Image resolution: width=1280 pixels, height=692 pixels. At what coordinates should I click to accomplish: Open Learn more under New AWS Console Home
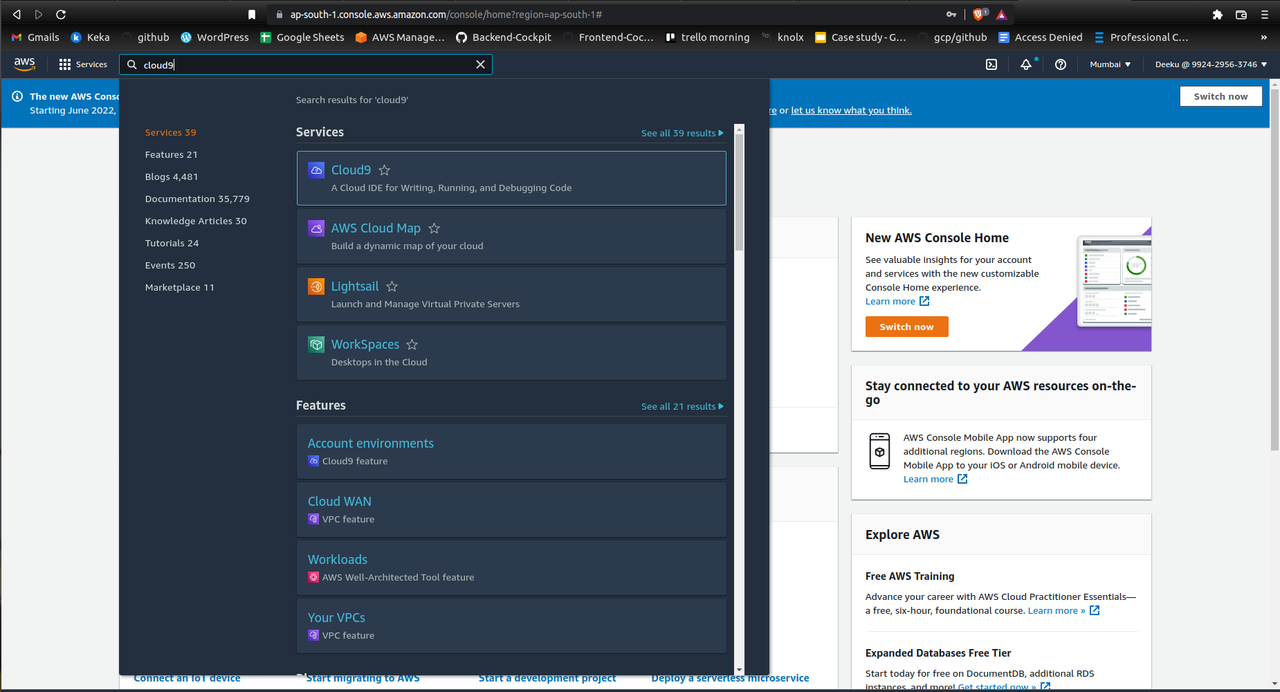coord(897,301)
